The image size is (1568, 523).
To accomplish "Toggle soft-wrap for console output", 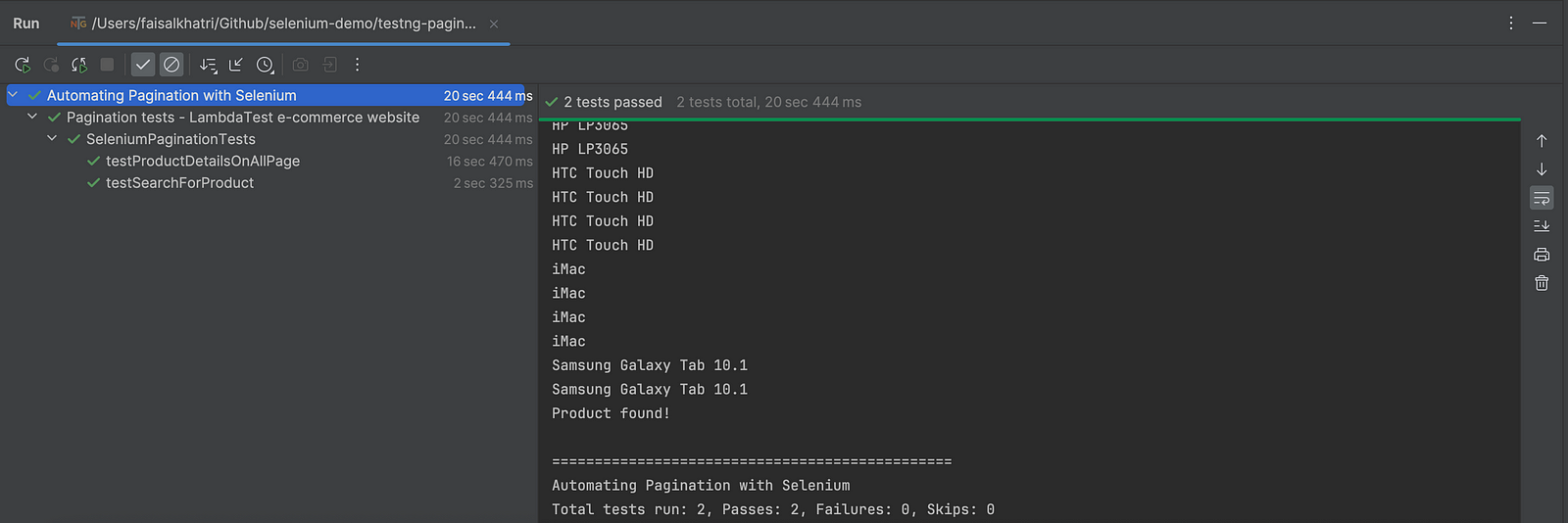I will [1542, 198].
